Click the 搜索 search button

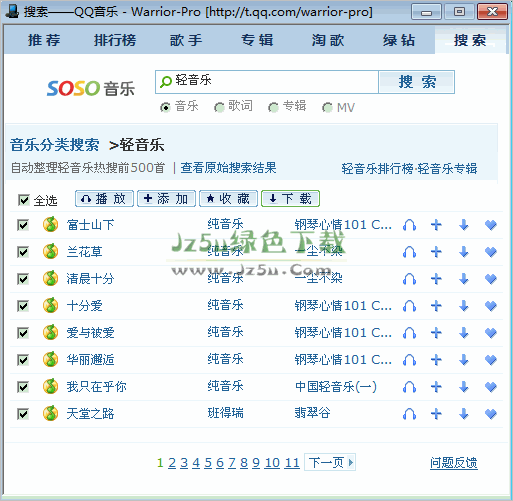417,82
